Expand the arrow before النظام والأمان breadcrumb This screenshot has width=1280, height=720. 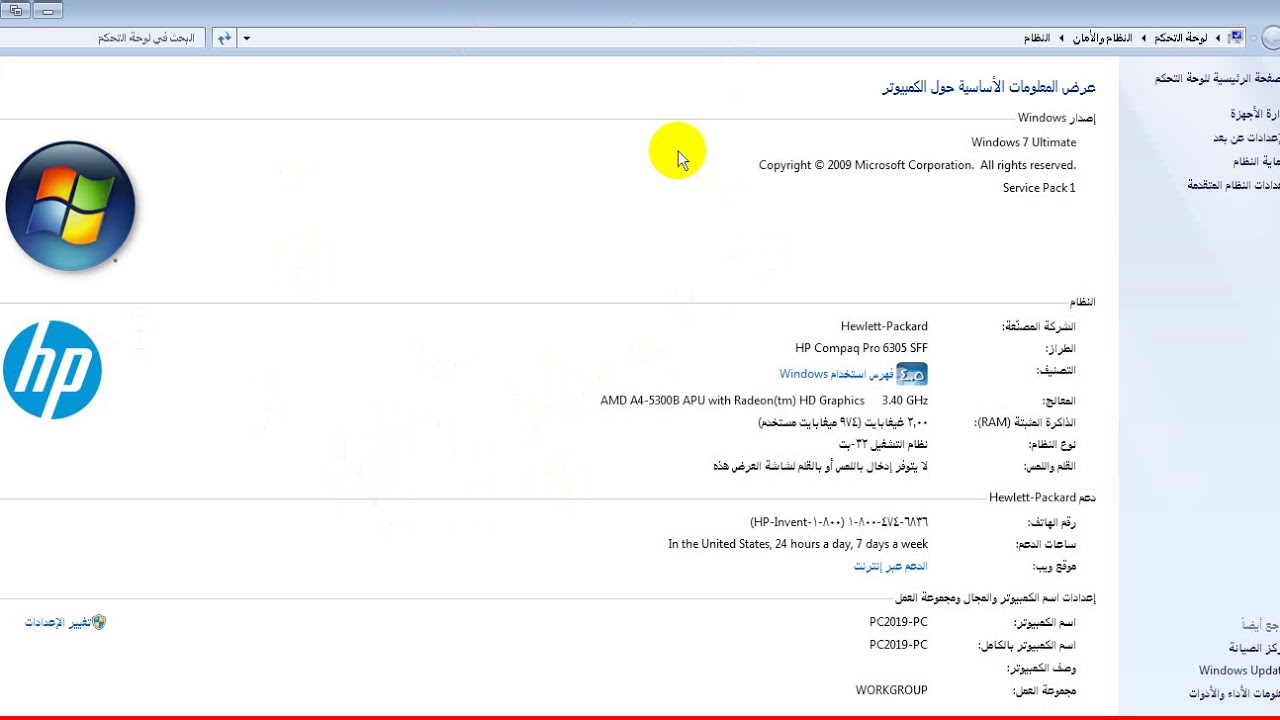1143,38
